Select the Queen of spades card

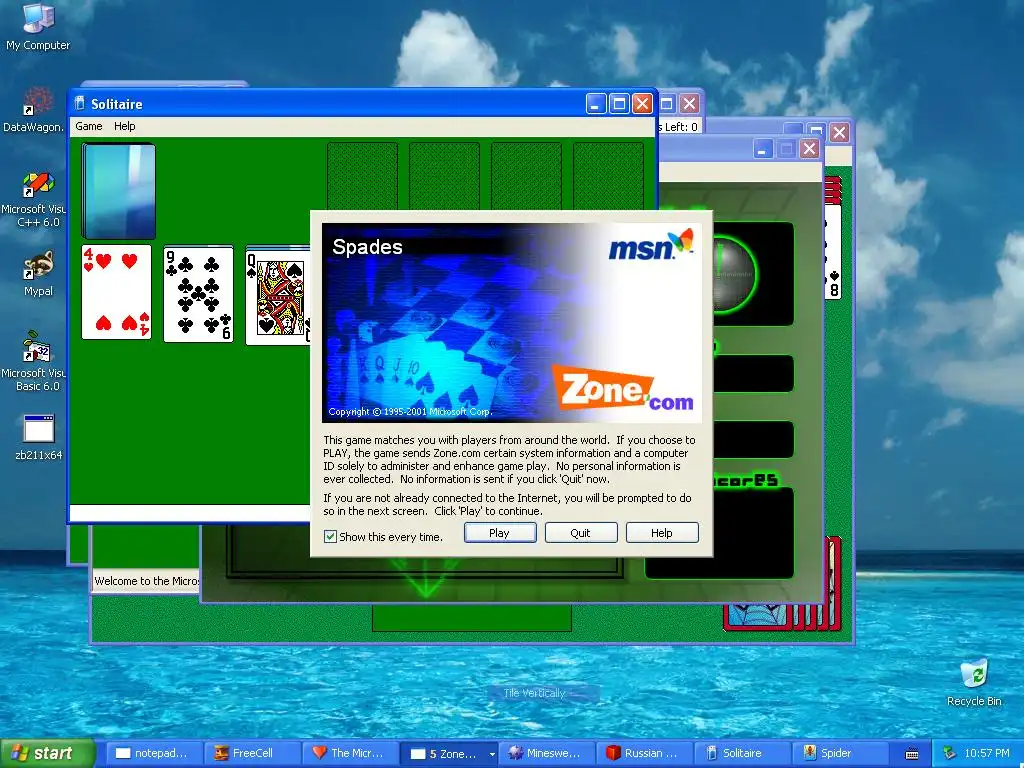coord(278,296)
